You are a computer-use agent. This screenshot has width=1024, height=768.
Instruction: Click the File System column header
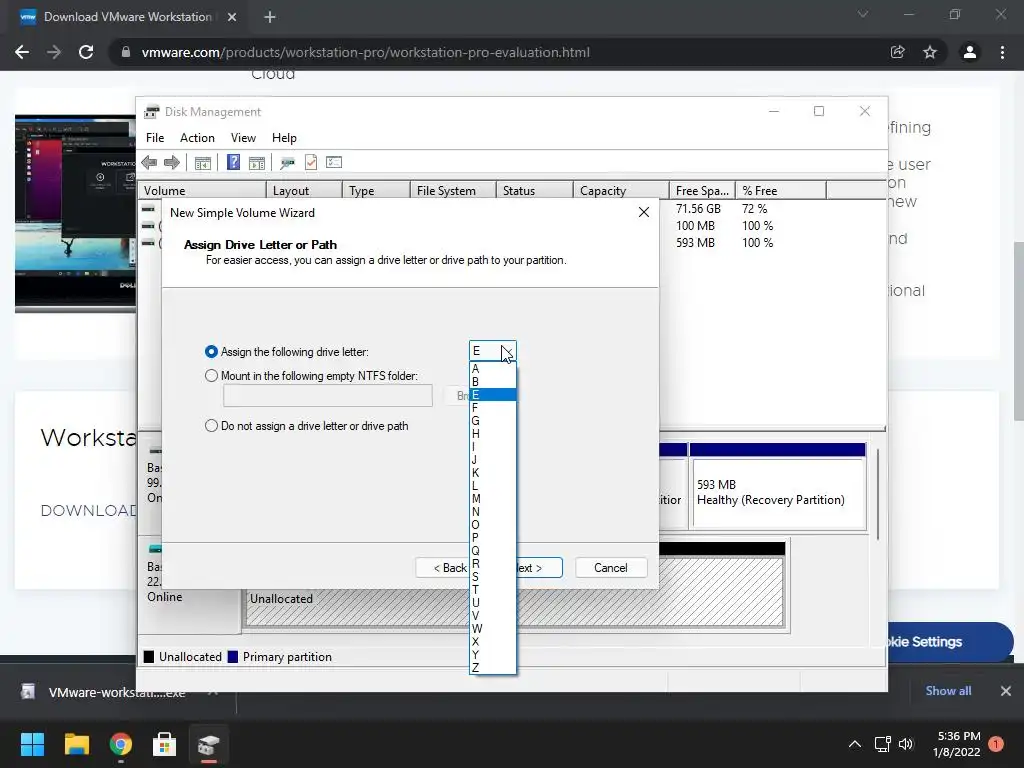(x=453, y=191)
